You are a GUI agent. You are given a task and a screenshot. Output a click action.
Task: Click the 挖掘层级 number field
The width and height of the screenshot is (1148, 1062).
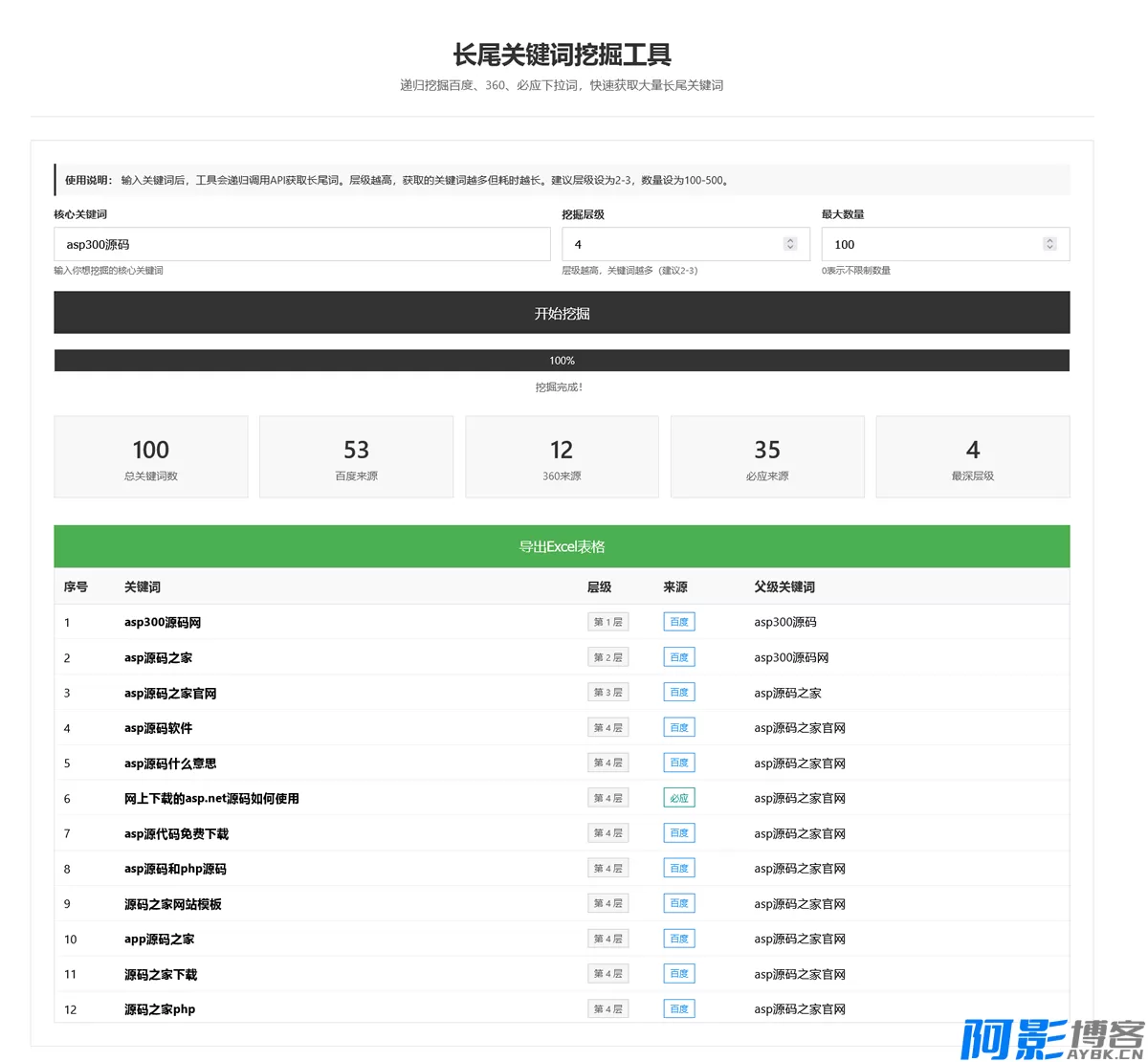click(670, 244)
